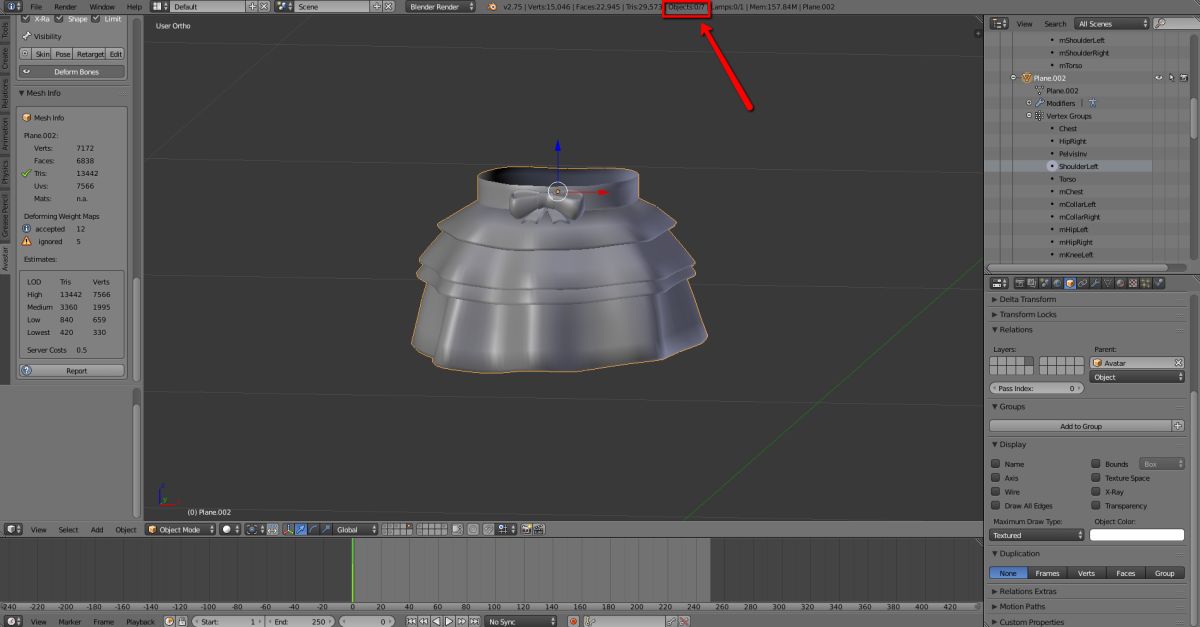Open the Playback menu in timeline
This screenshot has height=627, width=1200.
pos(140,621)
